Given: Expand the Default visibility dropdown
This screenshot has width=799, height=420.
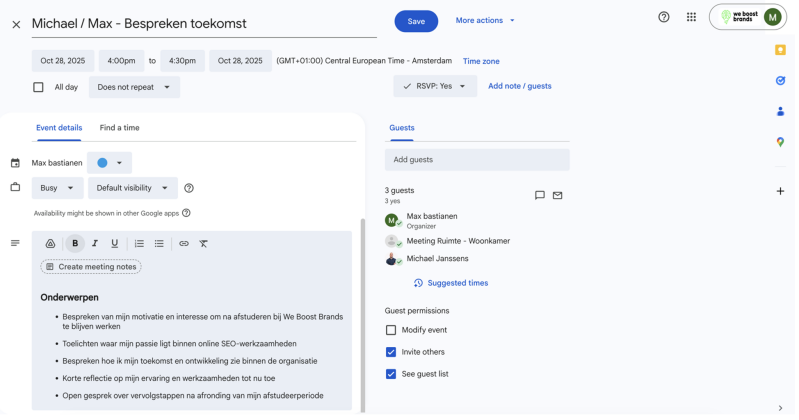Looking at the screenshot, I should pos(132,188).
